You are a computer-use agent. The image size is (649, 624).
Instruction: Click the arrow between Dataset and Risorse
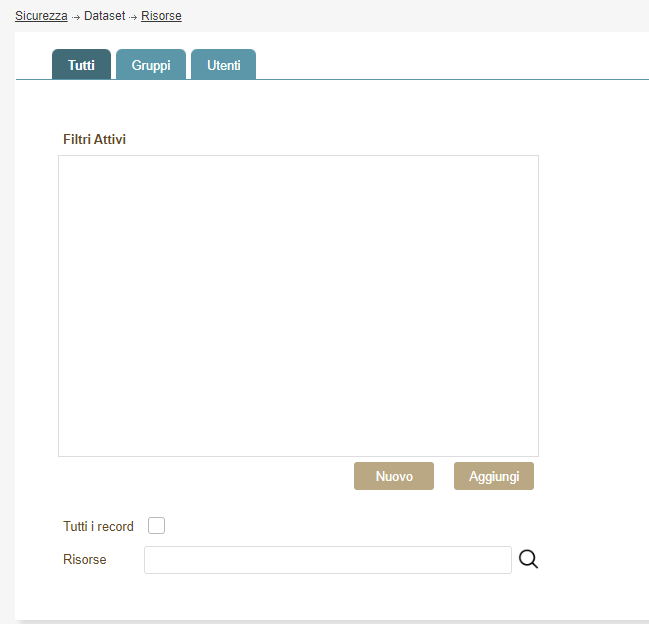pyautogui.click(x=133, y=17)
